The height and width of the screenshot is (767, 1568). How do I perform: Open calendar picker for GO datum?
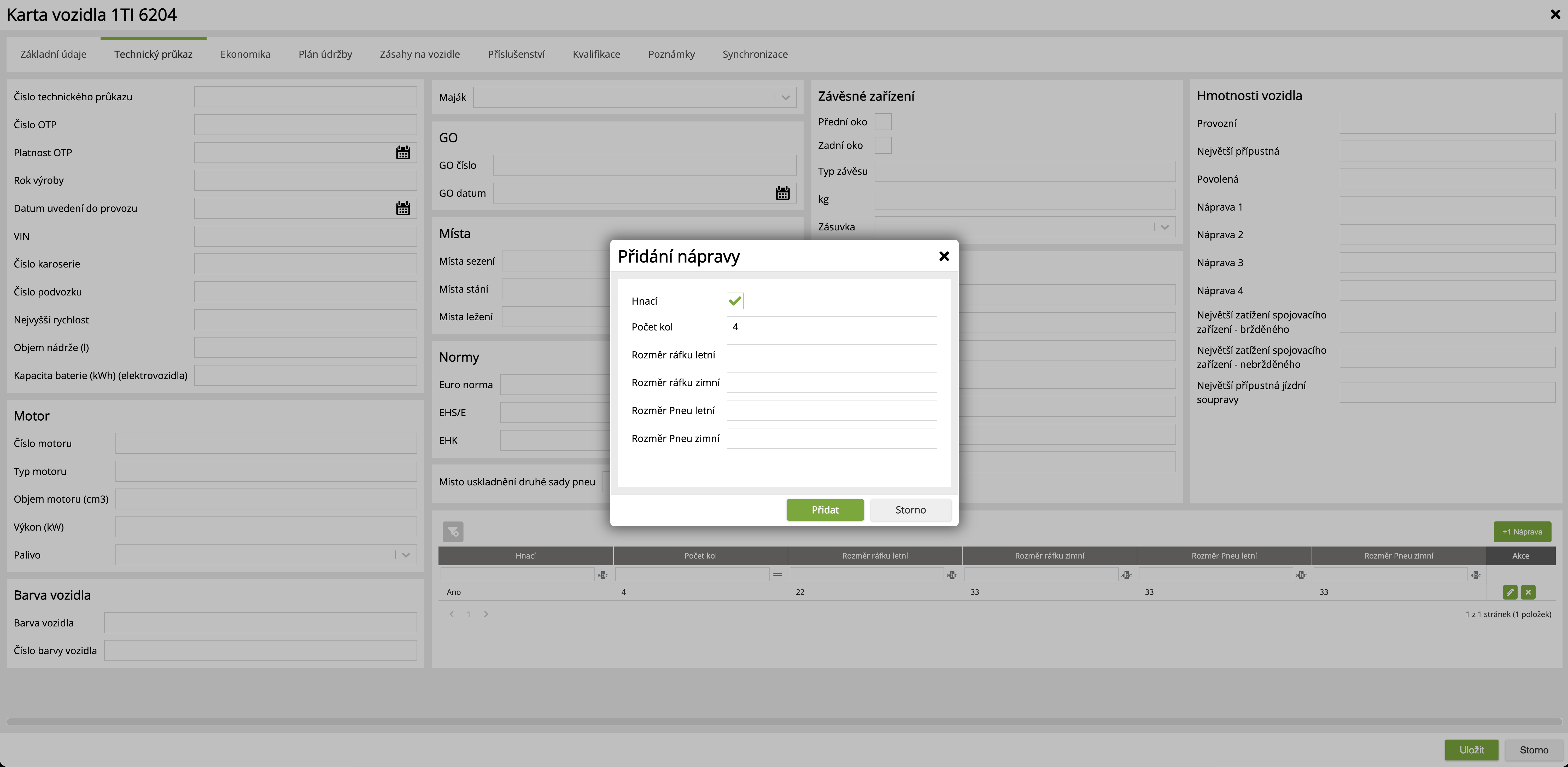coord(782,194)
